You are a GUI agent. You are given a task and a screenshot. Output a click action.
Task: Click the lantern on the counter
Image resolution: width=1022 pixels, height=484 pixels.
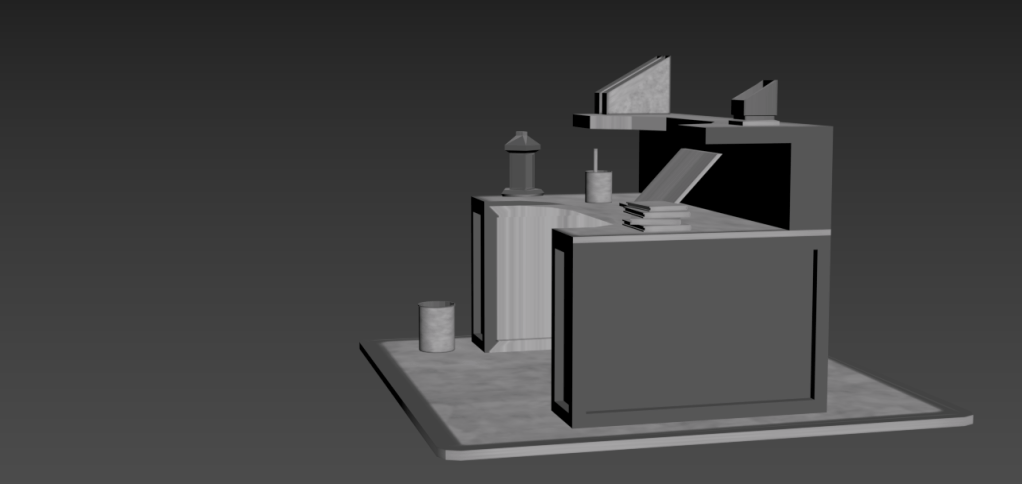[521, 165]
